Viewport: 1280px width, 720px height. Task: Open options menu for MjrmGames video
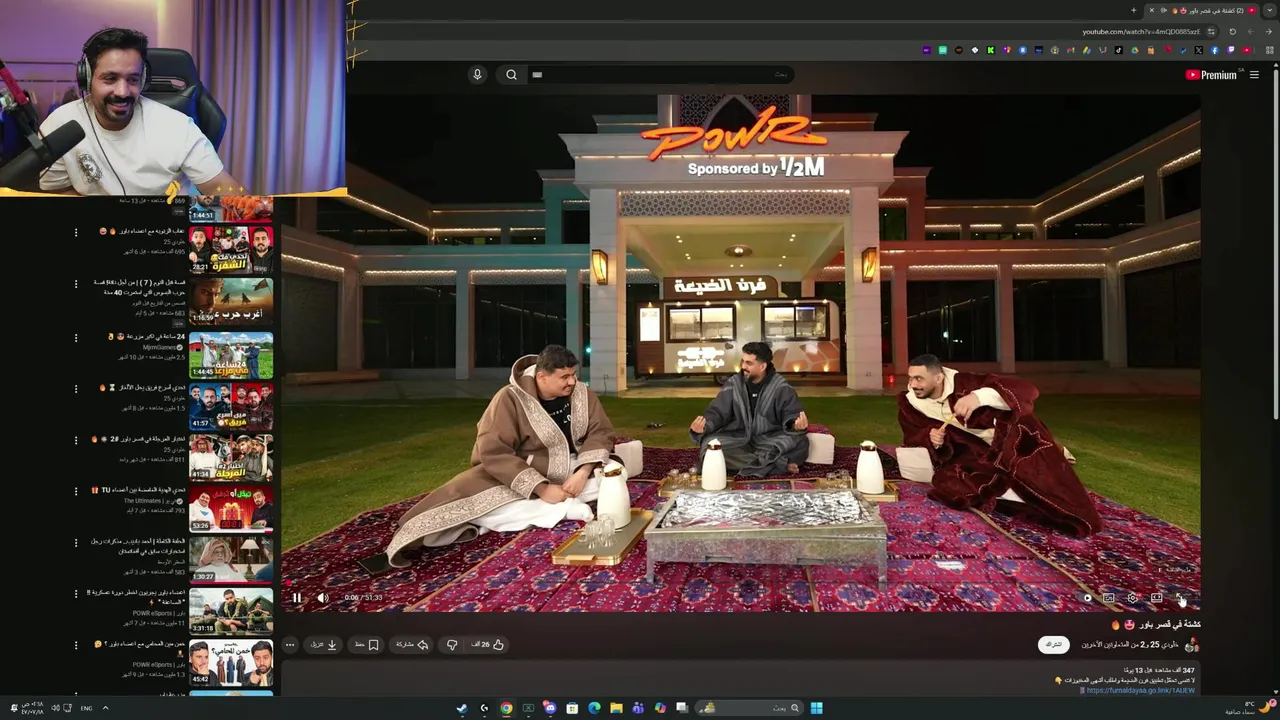(x=76, y=337)
